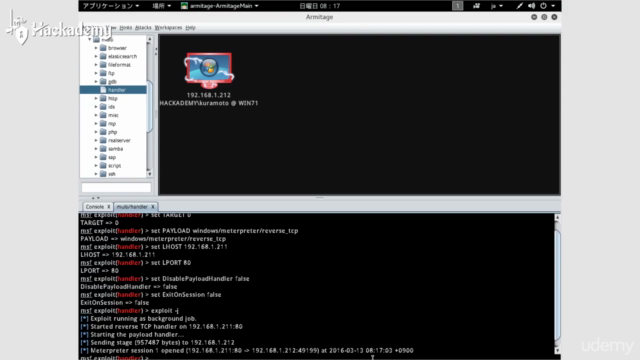The height and width of the screenshot is (360, 640).
Task: Click the browser folder icon
Action: [103, 48]
